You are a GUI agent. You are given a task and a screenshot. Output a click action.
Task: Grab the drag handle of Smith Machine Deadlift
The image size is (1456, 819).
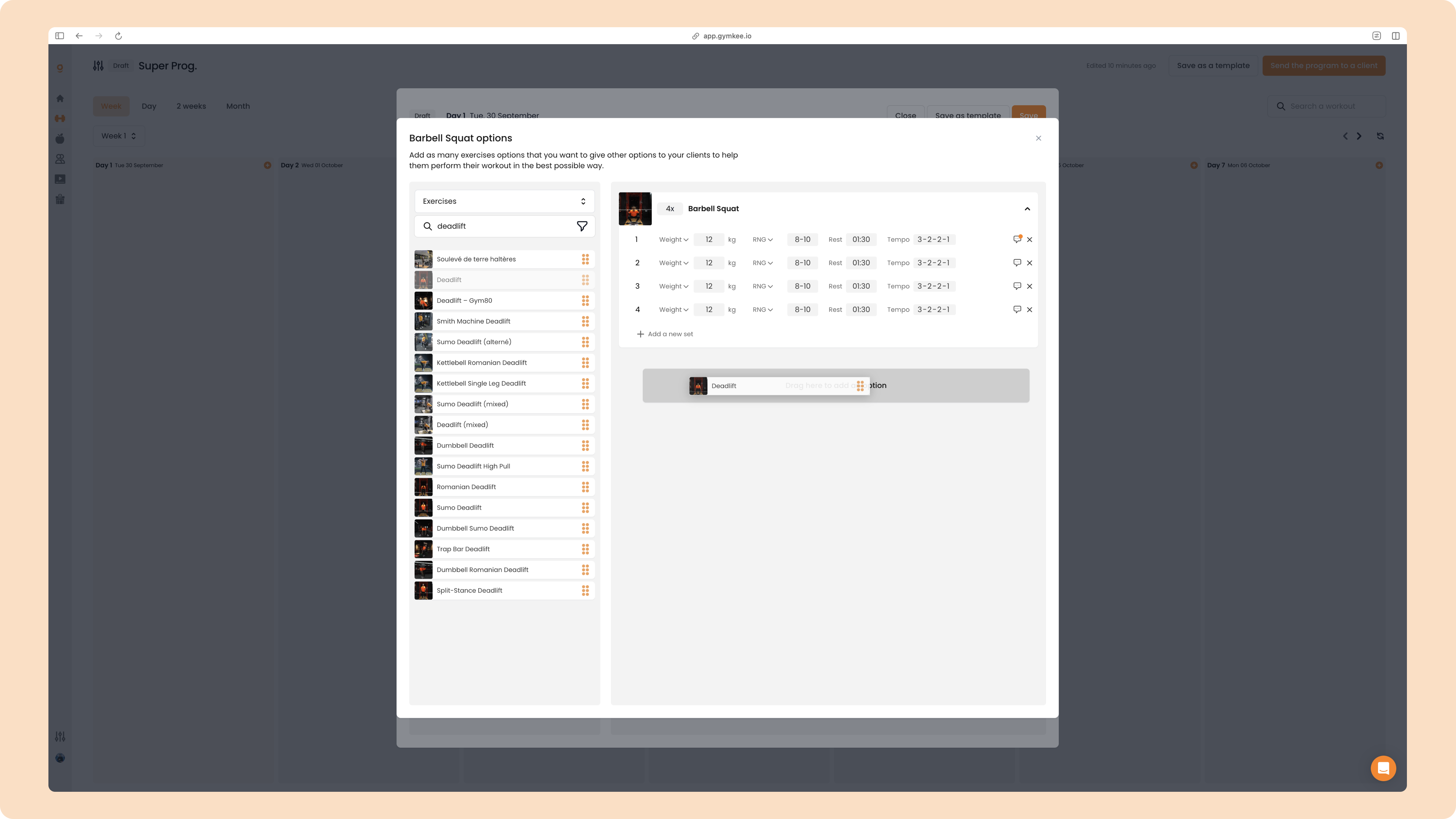coord(585,321)
